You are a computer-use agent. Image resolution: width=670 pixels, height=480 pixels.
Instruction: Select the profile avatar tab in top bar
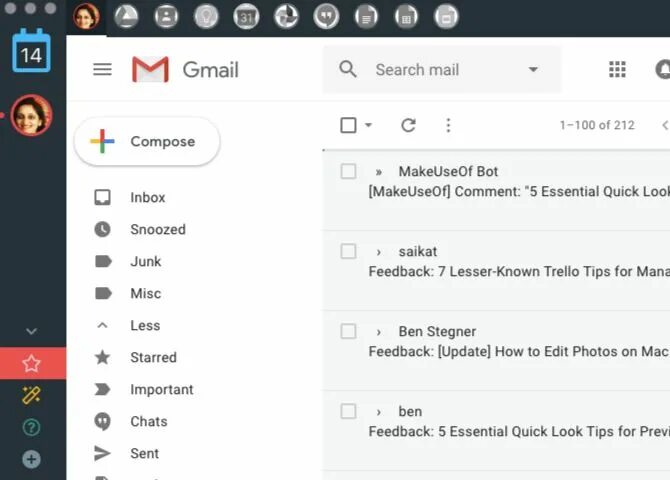(86, 17)
